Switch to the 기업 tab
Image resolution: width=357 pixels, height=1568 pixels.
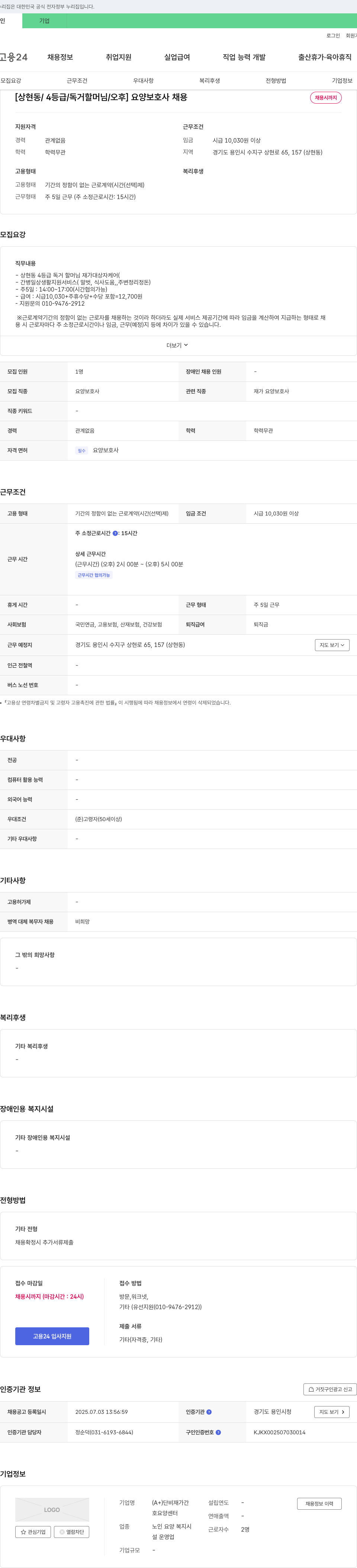[x=45, y=21]
